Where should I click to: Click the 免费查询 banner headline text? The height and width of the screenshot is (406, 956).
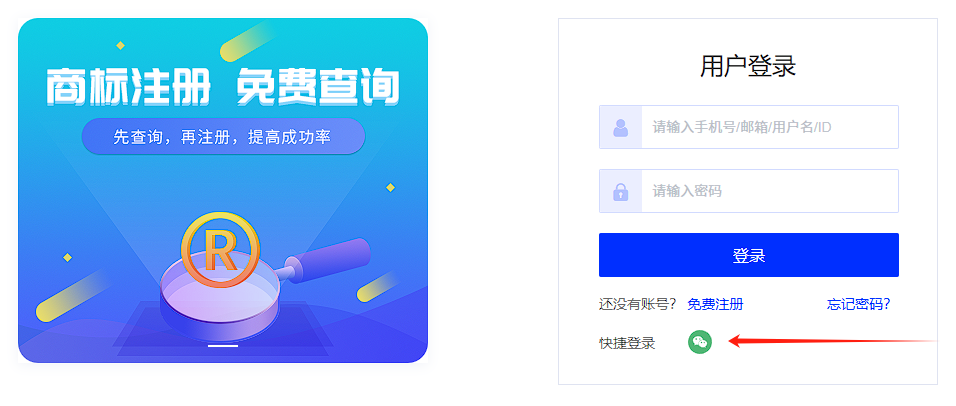318,87
